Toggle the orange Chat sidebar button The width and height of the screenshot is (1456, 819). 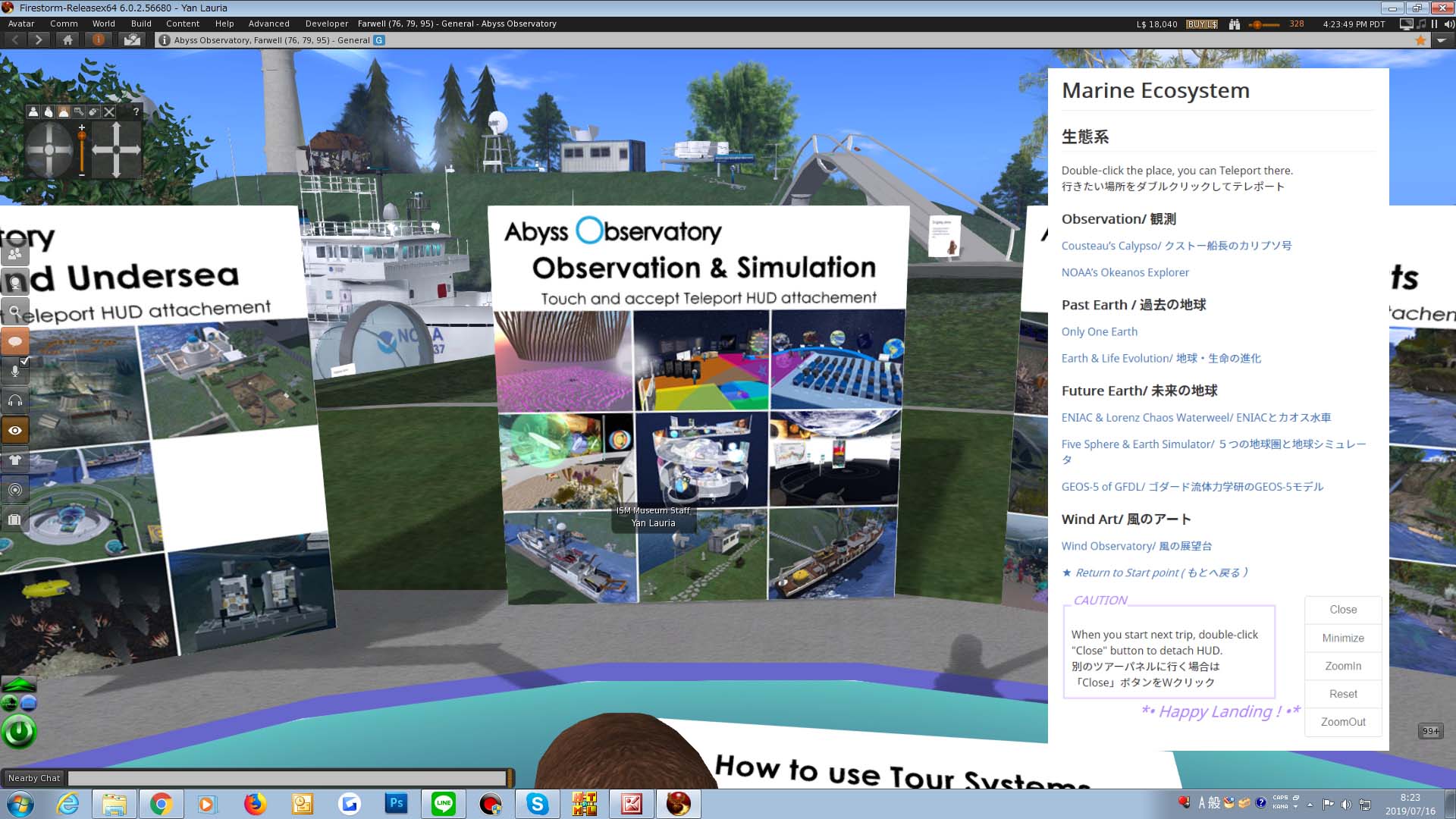14,341
